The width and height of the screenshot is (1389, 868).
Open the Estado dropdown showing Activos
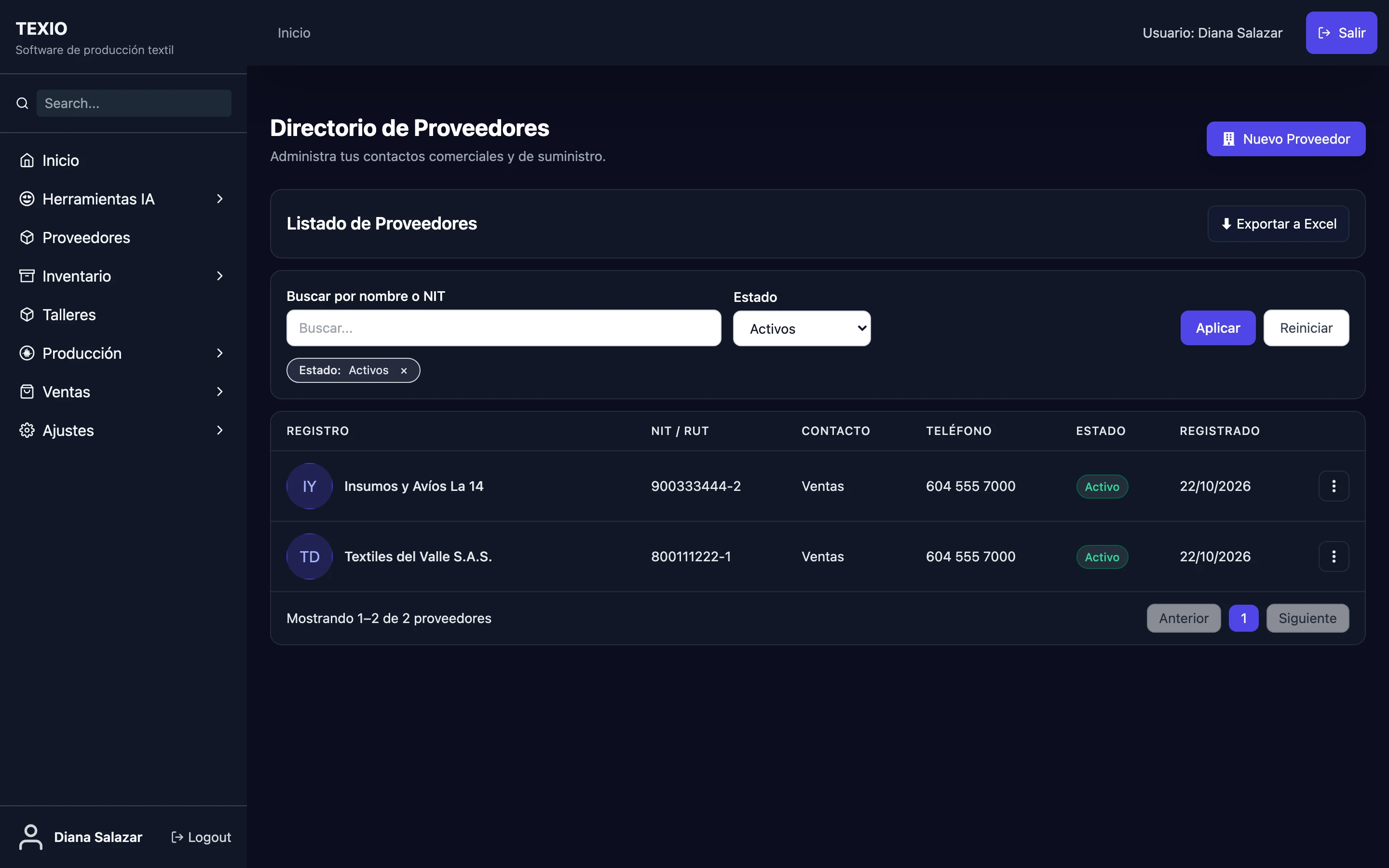click(801, 328)
